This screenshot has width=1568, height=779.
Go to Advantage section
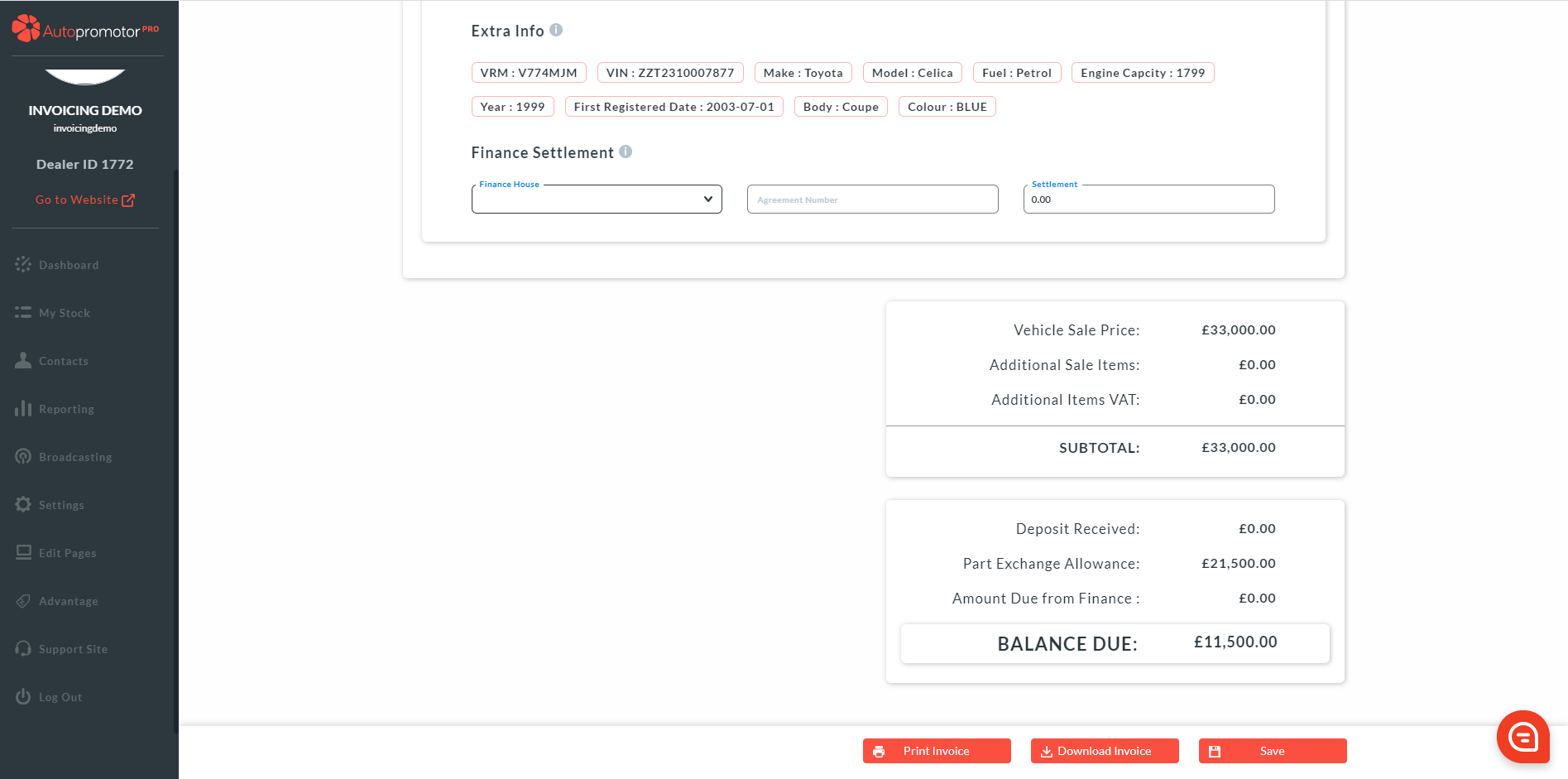click(x=68, y=601)
